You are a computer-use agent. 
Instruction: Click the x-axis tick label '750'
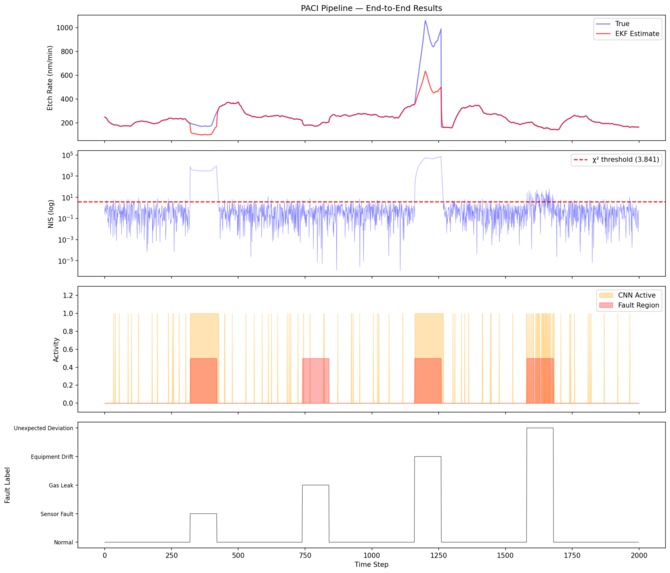[x=305, y=555]
